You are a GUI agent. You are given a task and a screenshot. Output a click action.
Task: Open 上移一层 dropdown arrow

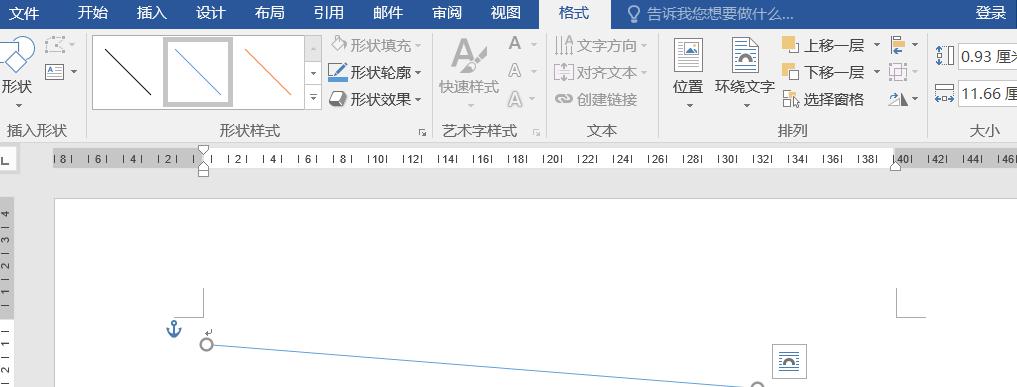tap(877, 45)
